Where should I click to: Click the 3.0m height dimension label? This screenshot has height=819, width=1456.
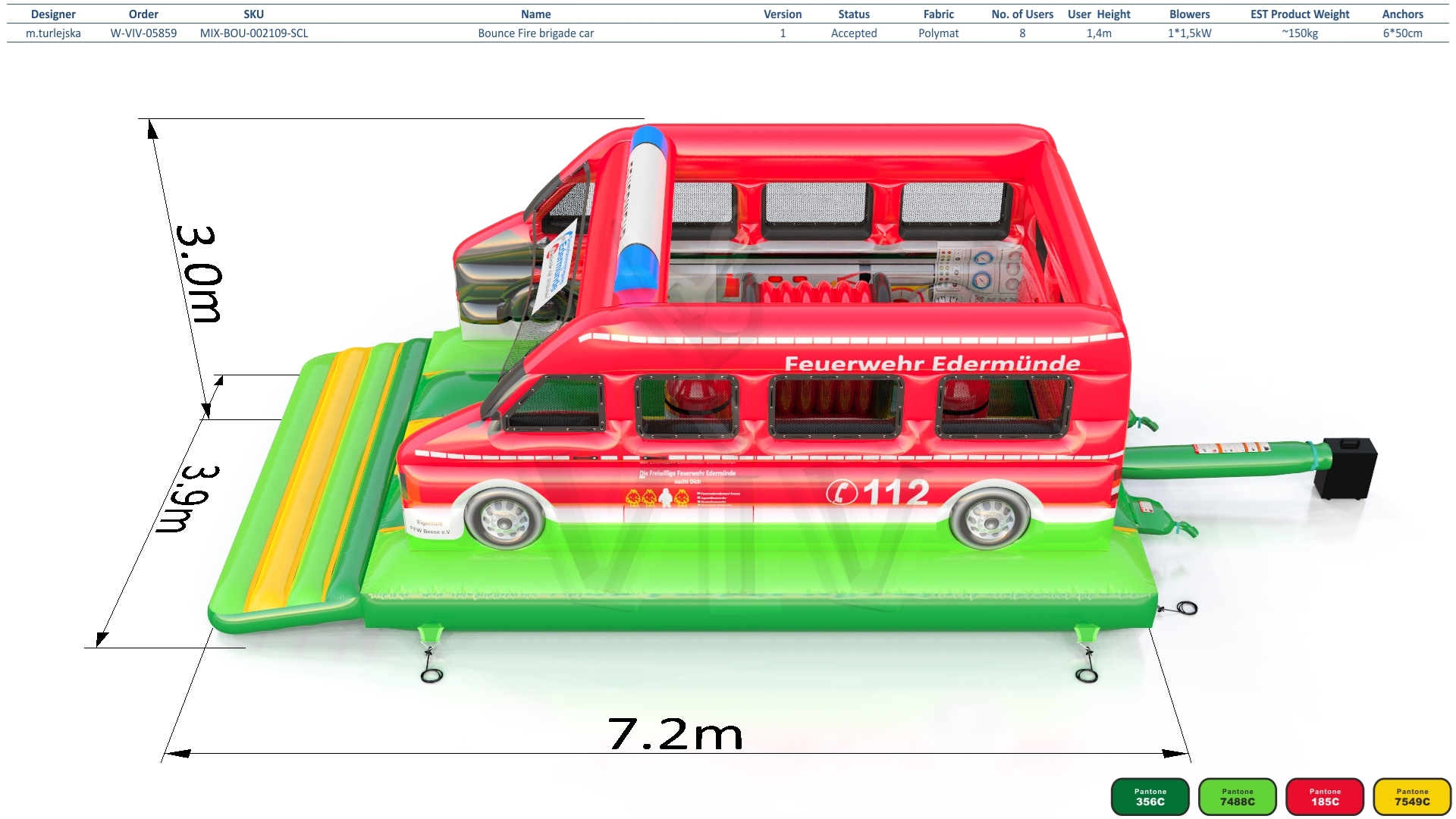199,274
